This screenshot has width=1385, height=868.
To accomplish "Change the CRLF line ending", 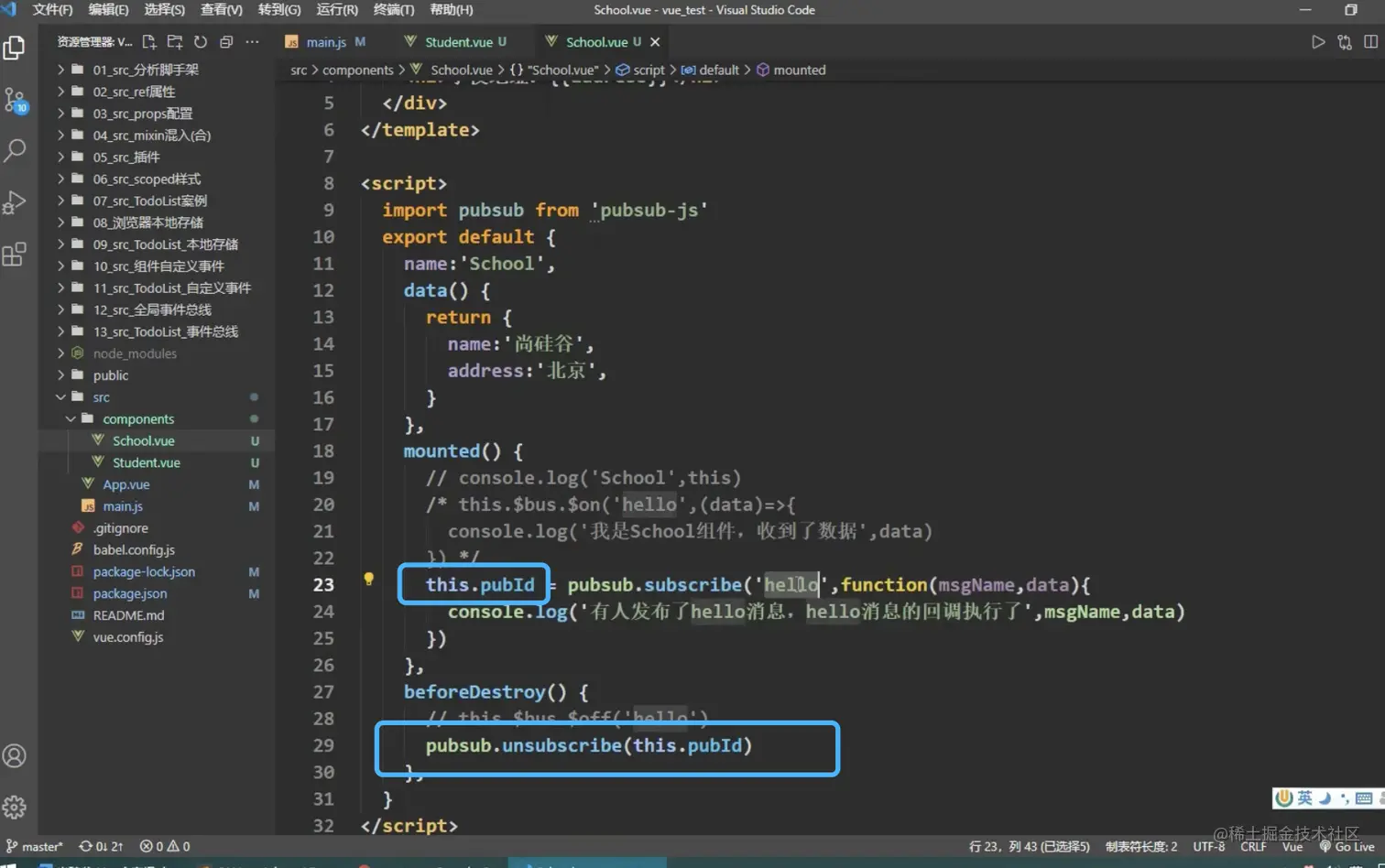I will click(1253, 846).
